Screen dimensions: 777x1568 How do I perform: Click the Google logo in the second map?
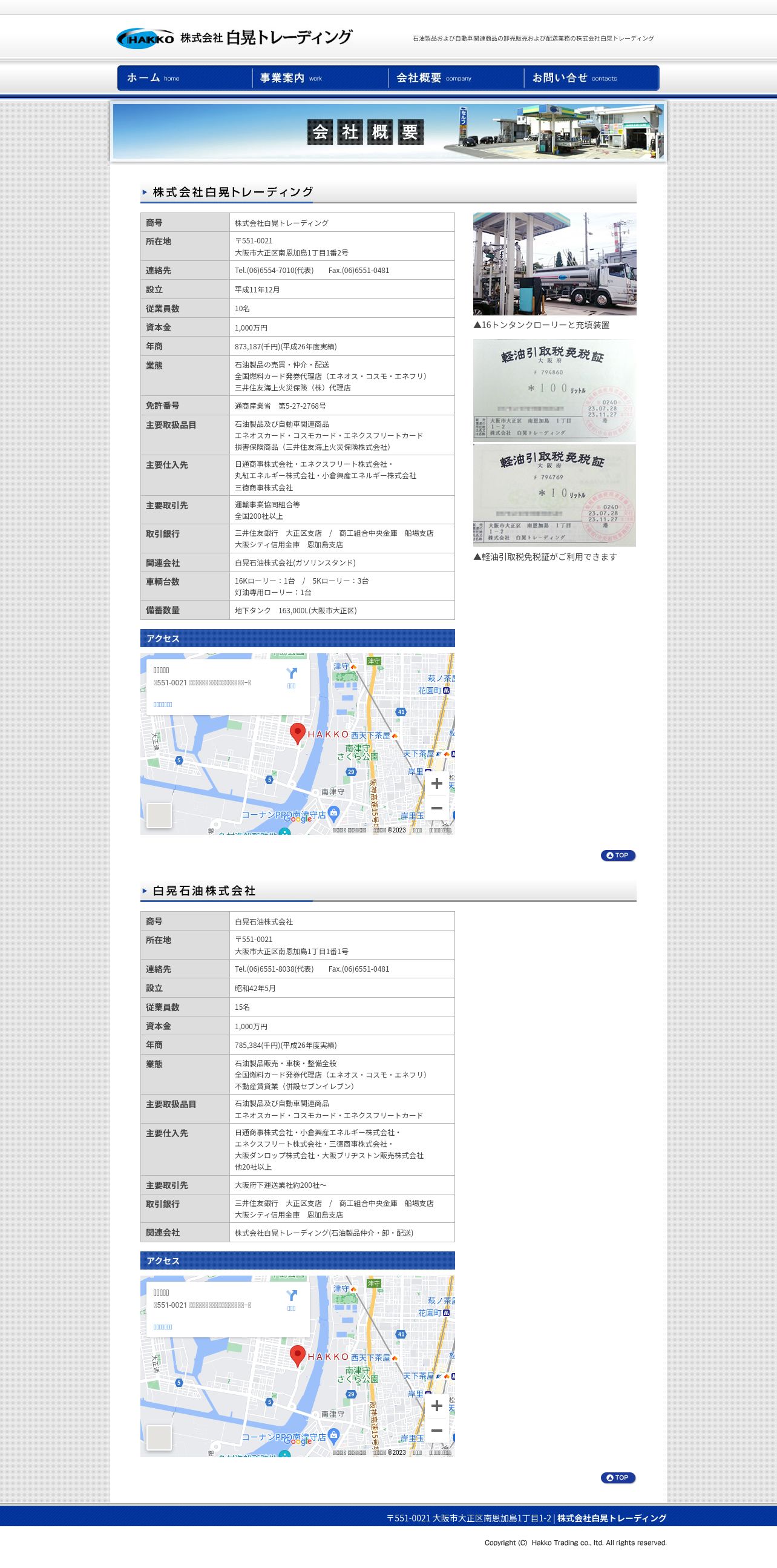tap(298, 1441)
